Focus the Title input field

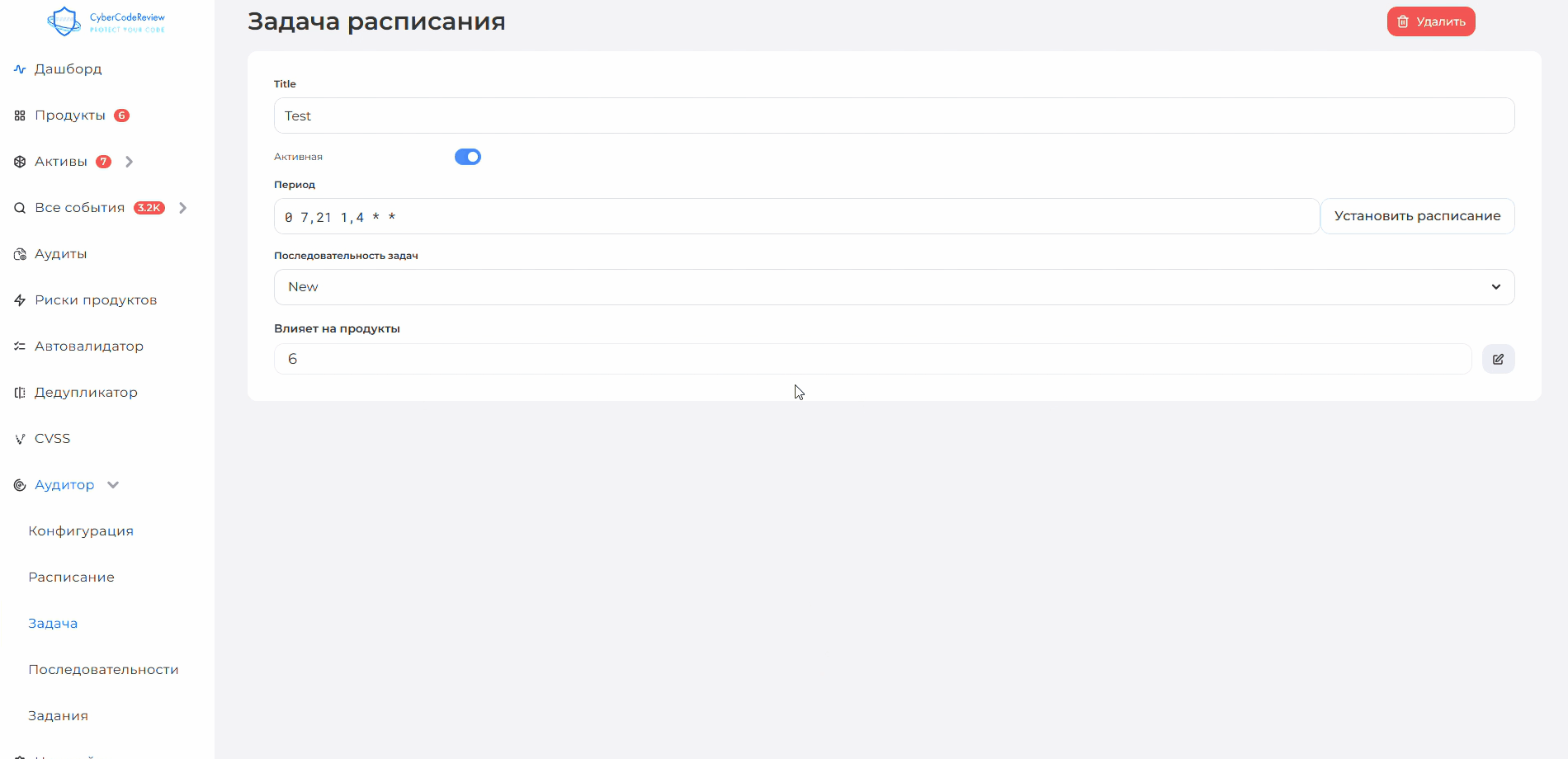894,115
